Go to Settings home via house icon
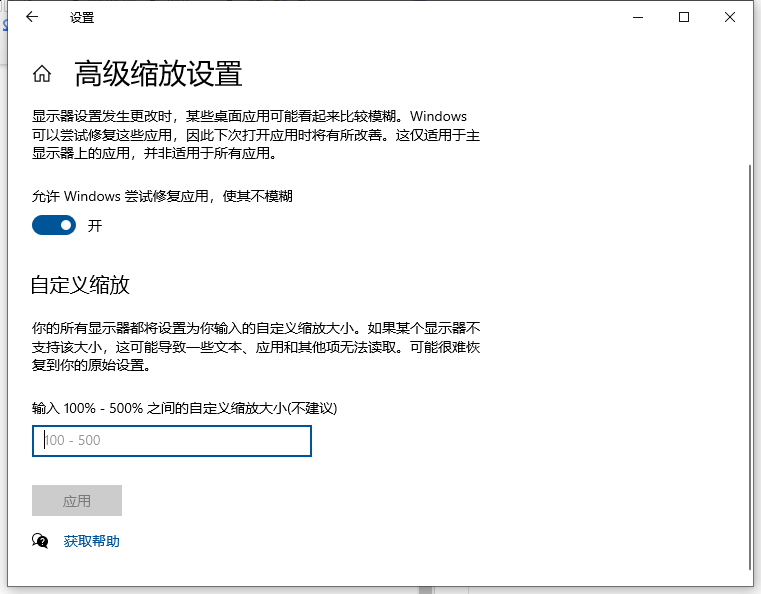The image size is (761, 594). pos(42,74)
